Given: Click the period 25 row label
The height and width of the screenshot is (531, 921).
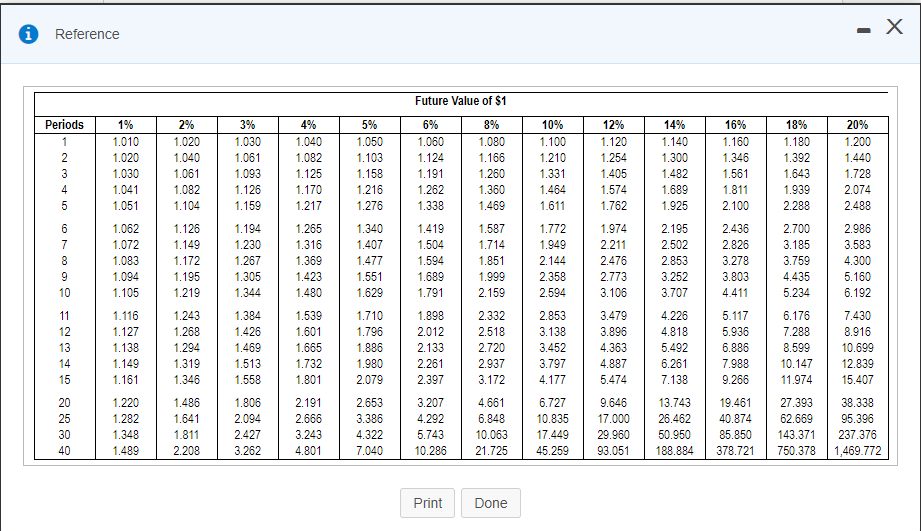Looking at the screenshot, I should coord(65,419).
